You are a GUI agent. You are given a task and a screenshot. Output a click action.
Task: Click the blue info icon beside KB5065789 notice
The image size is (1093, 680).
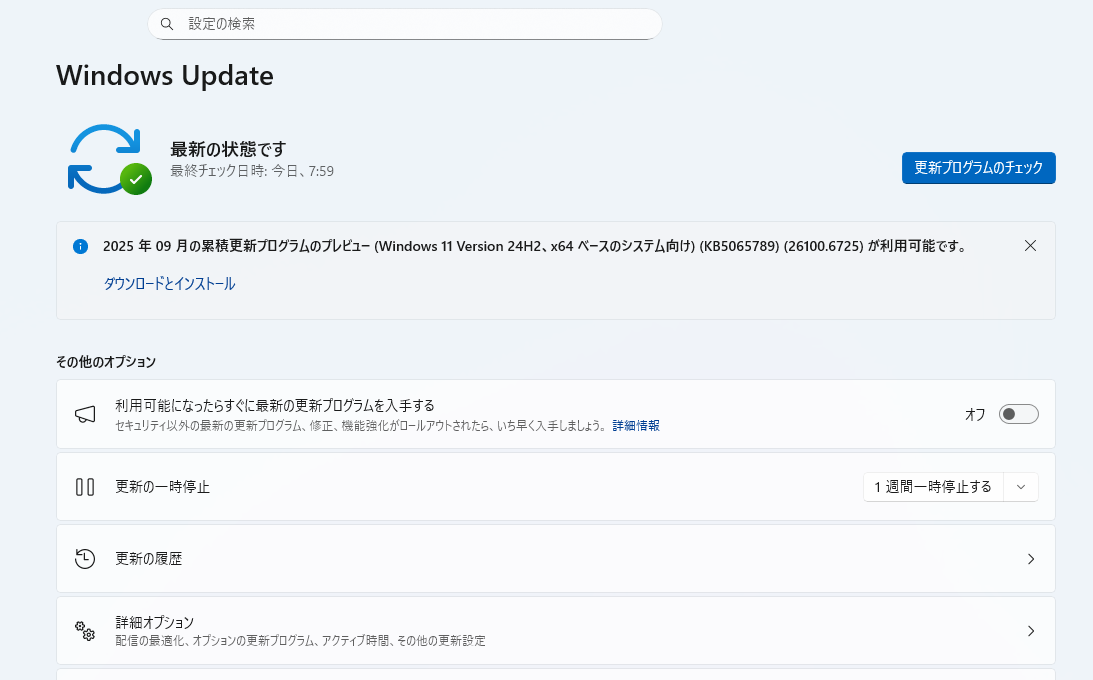[81, 246]
